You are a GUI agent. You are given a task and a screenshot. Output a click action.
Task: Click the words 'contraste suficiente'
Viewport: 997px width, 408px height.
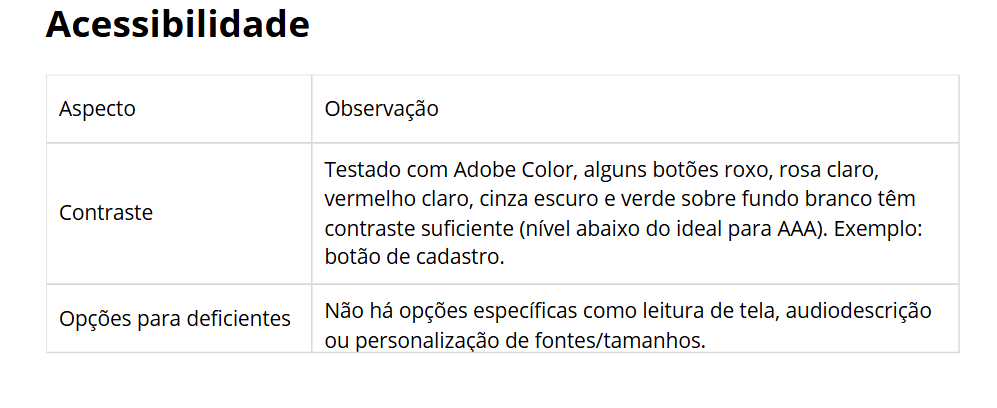point(419,228)
